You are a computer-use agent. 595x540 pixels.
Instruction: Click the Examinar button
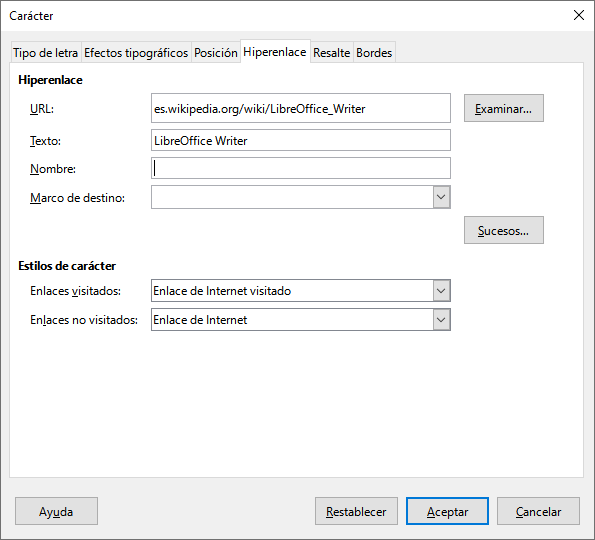pyautogui.click(x=504, y=108)
